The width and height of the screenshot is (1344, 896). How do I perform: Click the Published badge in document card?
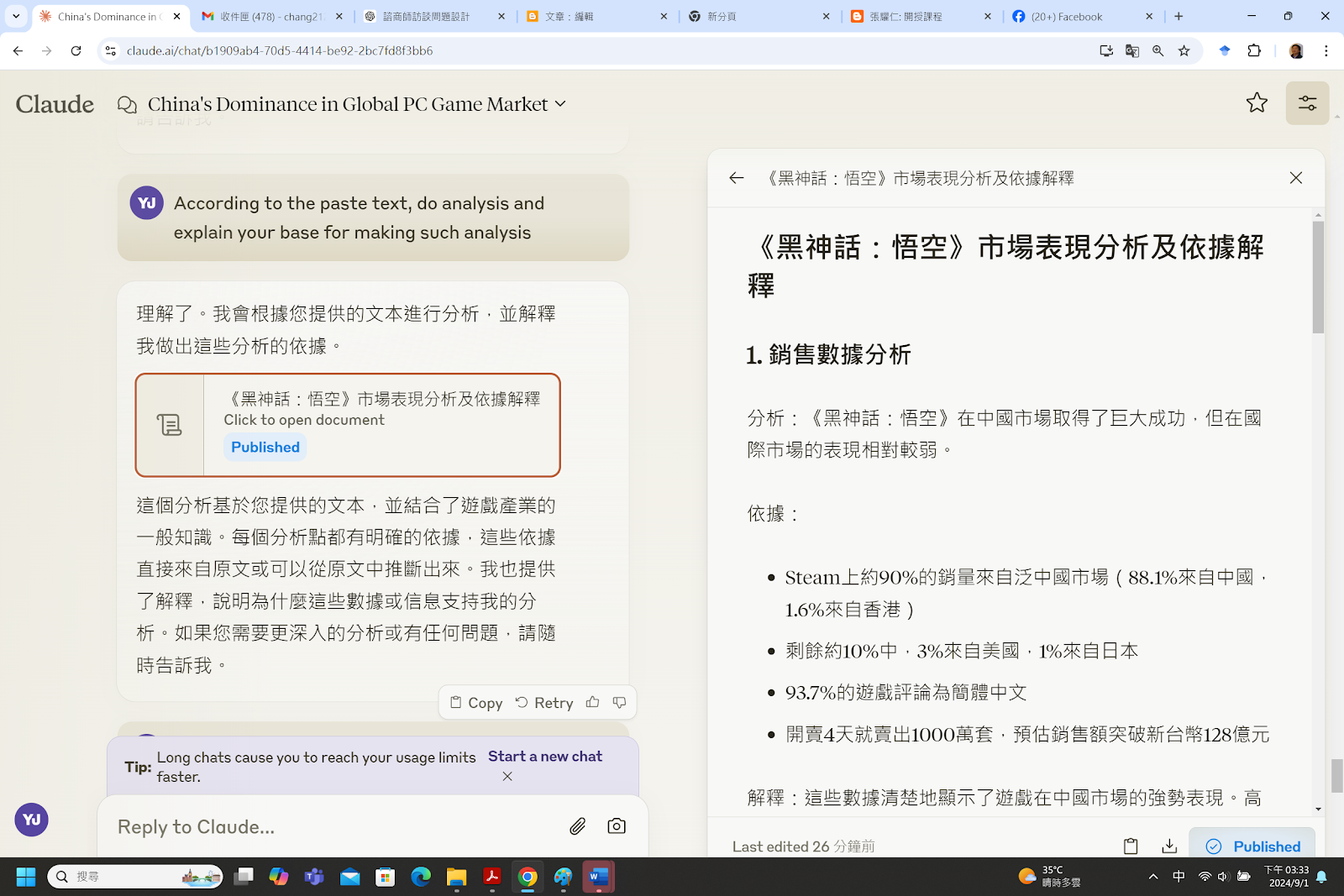tap(265, 448)
